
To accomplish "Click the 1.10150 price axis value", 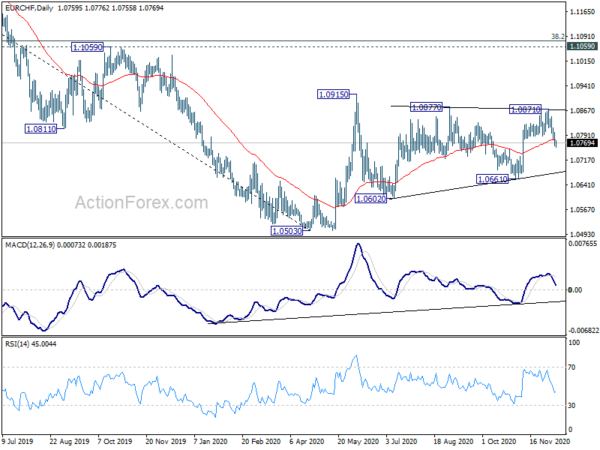I will (x=582, y=61).
